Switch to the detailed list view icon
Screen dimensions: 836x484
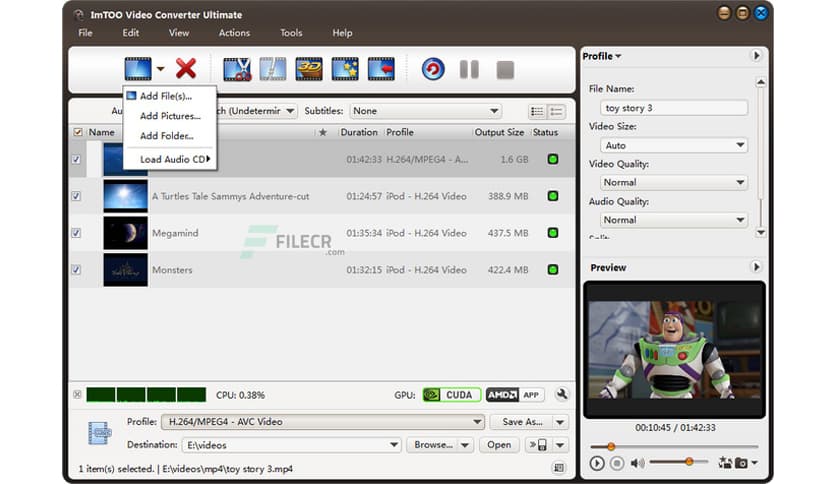[x=556, y=111]
